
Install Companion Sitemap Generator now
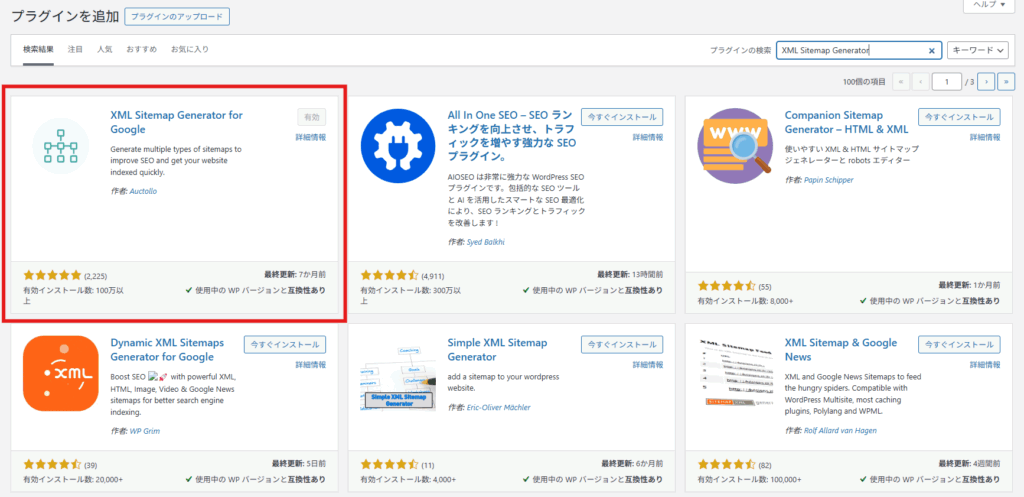click(959, 117)
